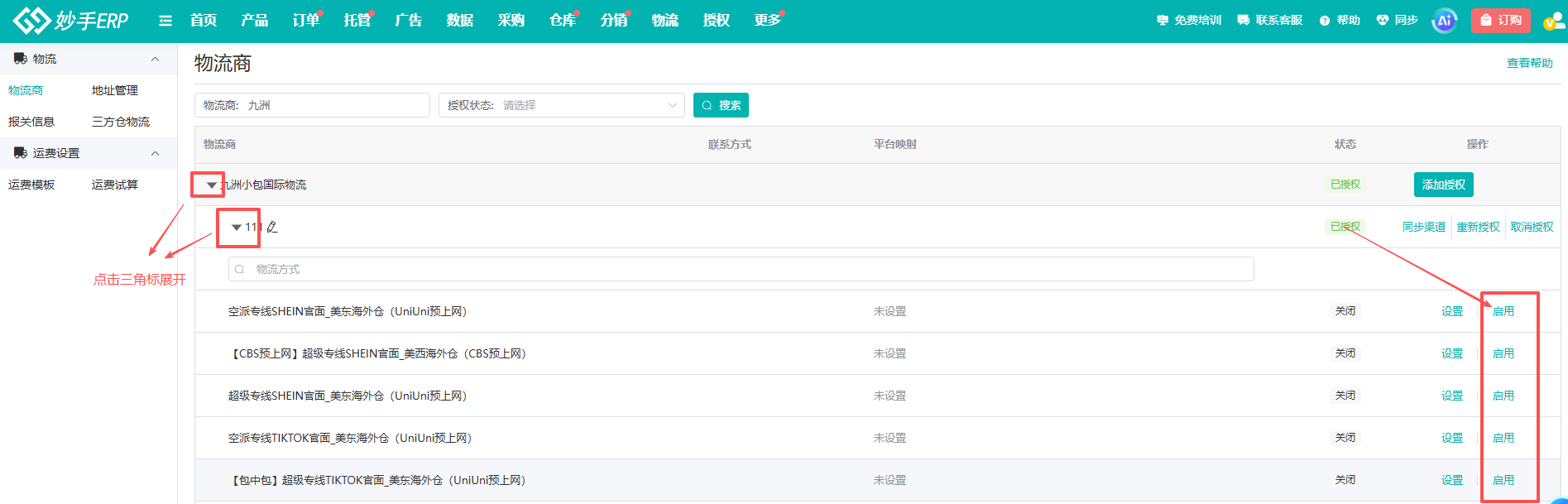Collapse the 运费设置 sidebar section
The width and height of the screenshot is (1568, 504).
click(155, 153)
